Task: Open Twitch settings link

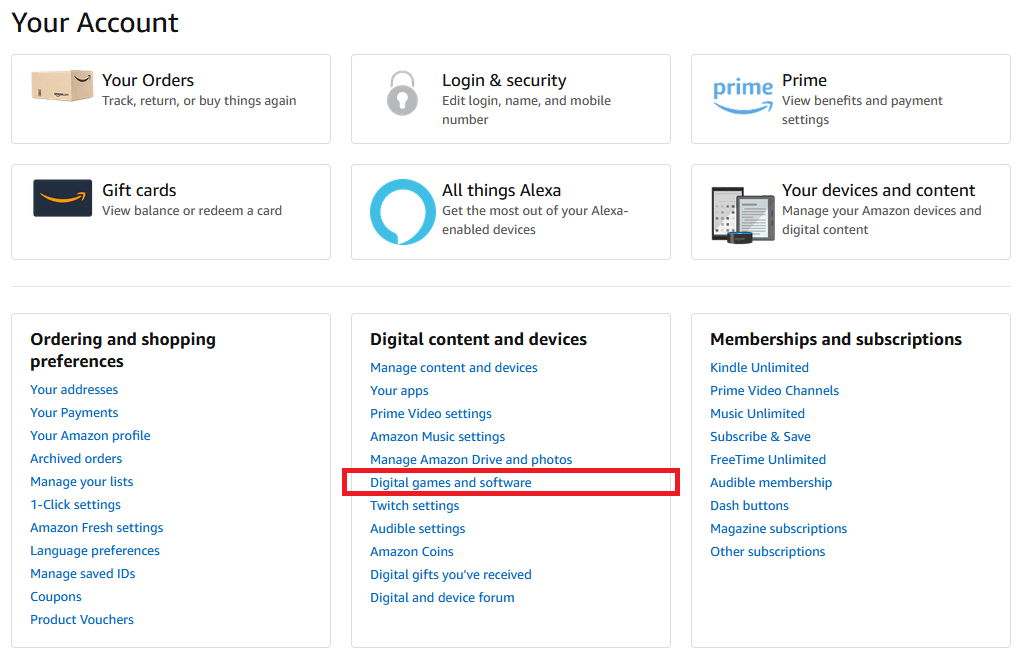Action: point(415,506)
